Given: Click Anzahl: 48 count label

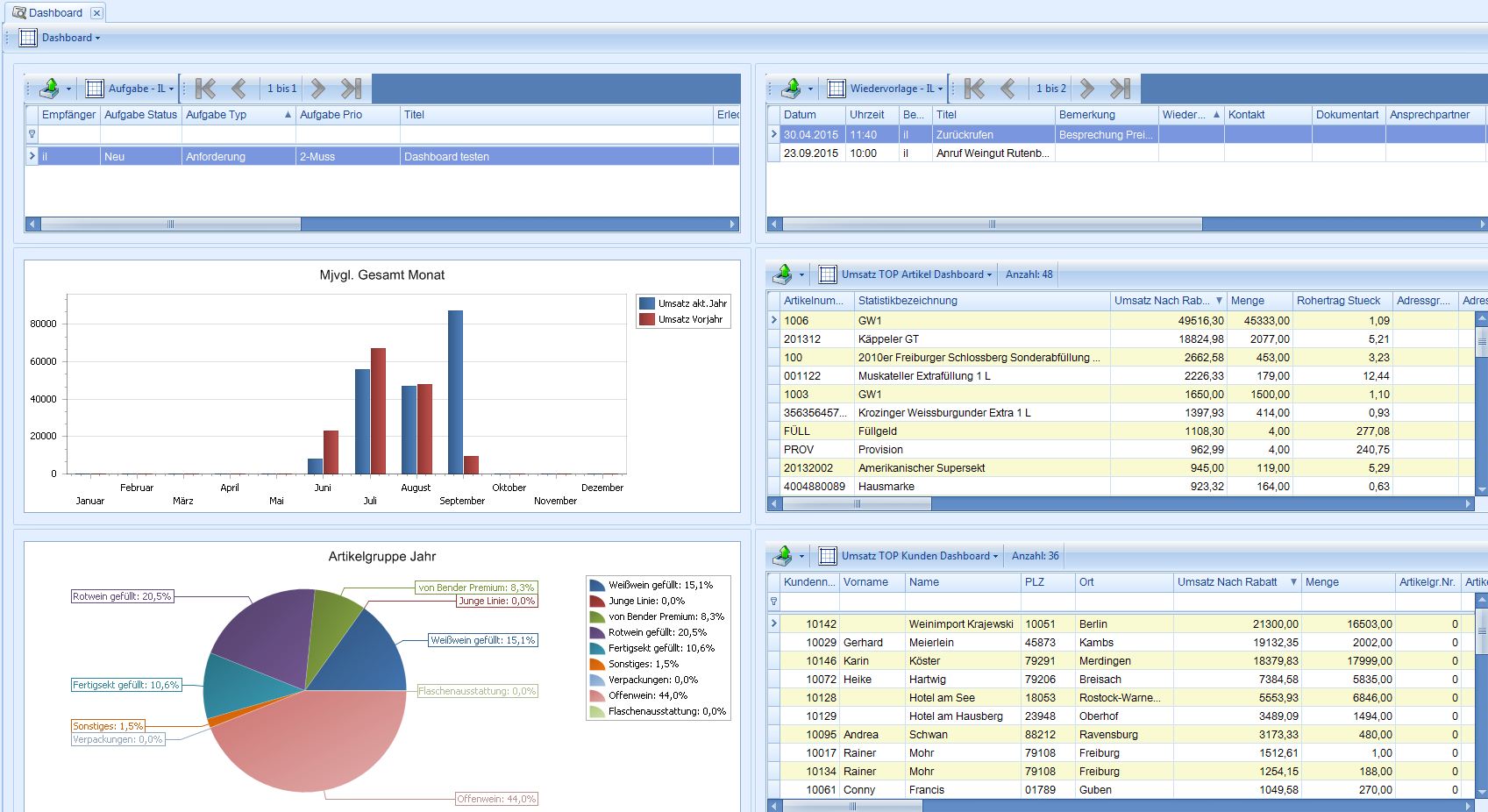Looking at the screenshot, I should point(1029,274).
